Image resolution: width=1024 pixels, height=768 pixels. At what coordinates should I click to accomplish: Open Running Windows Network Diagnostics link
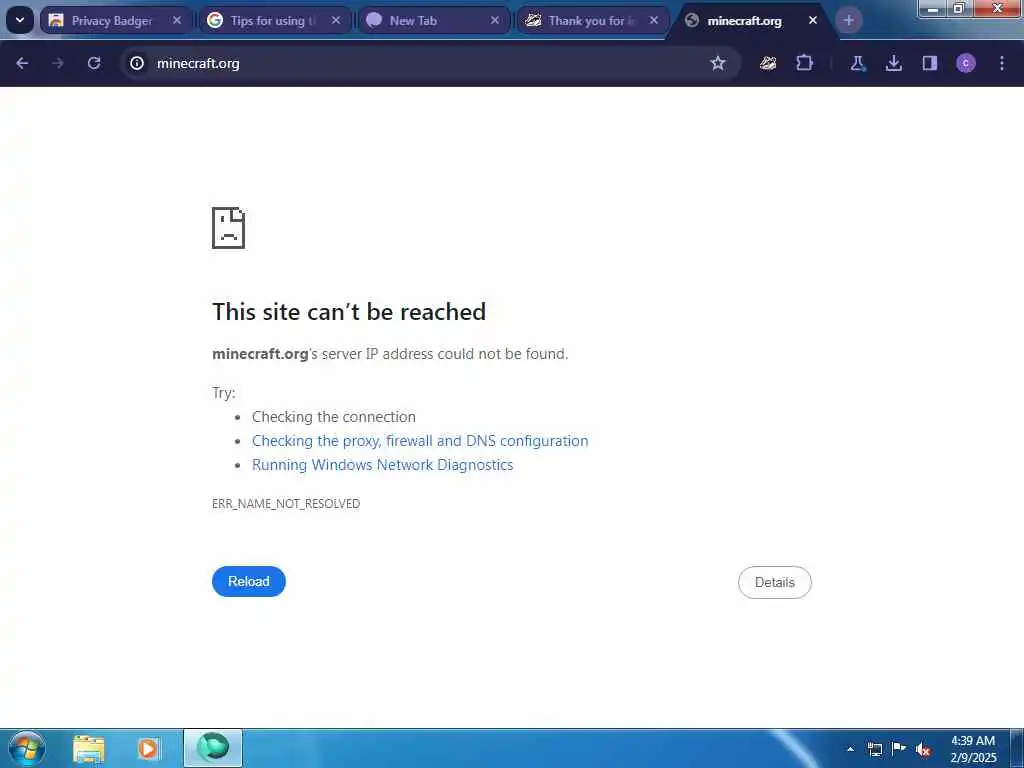coord(383,465)
